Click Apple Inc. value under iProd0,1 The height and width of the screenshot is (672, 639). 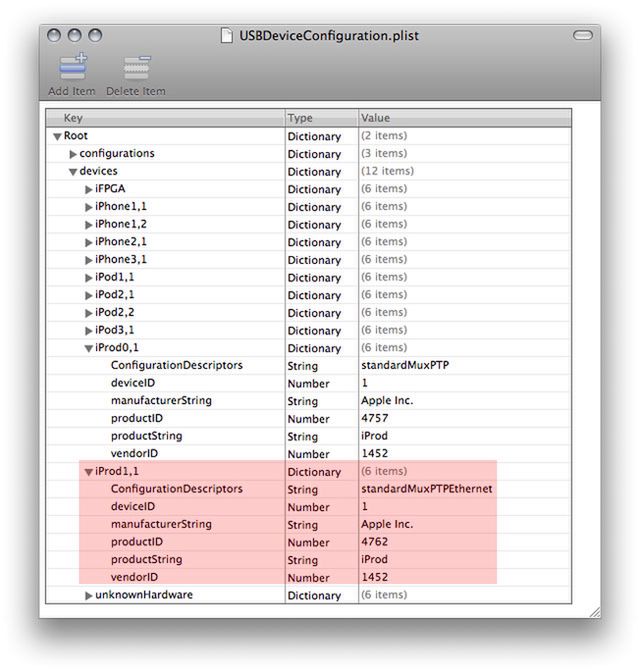tap(387, 401)
